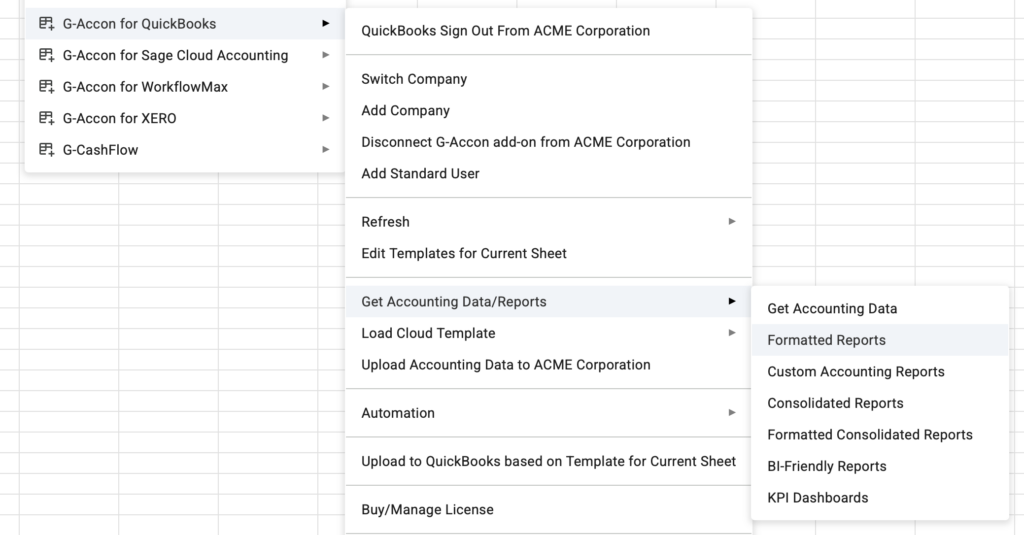
Task: Open Buy/Manage License
Action: click(x=427, y=510)
